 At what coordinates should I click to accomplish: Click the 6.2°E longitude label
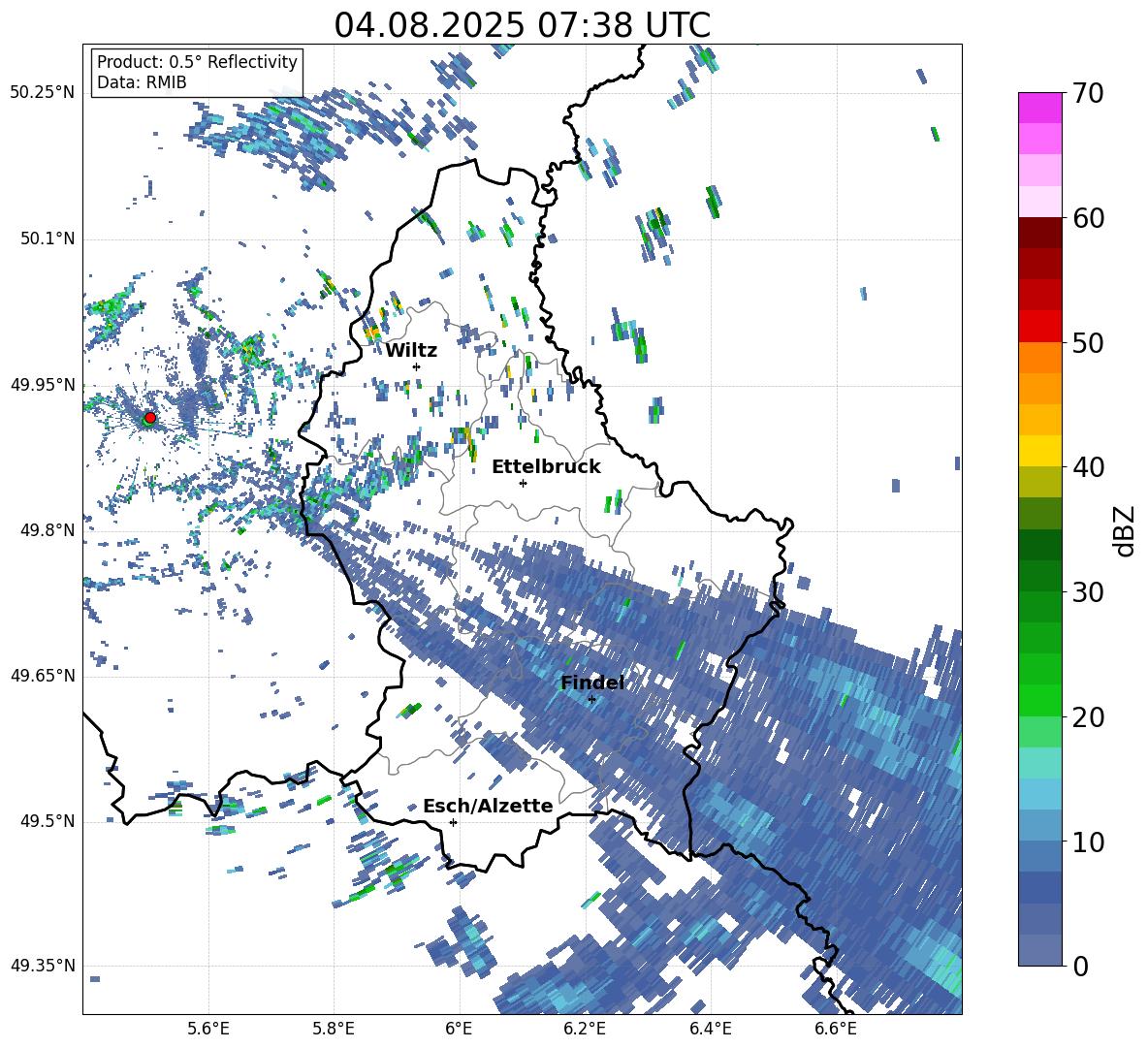click(585, 1029)
